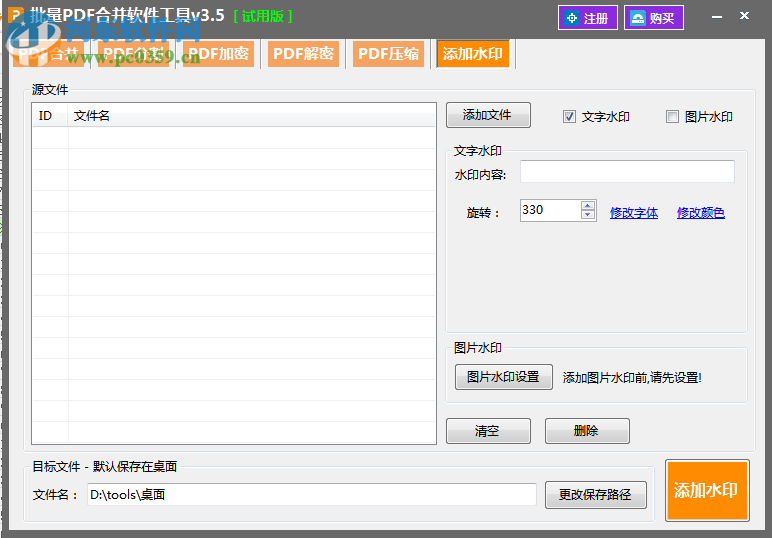Click the 删除 button
Image resolution: width=772 pixels, height=538 pixels.
(x=587, y=431)
